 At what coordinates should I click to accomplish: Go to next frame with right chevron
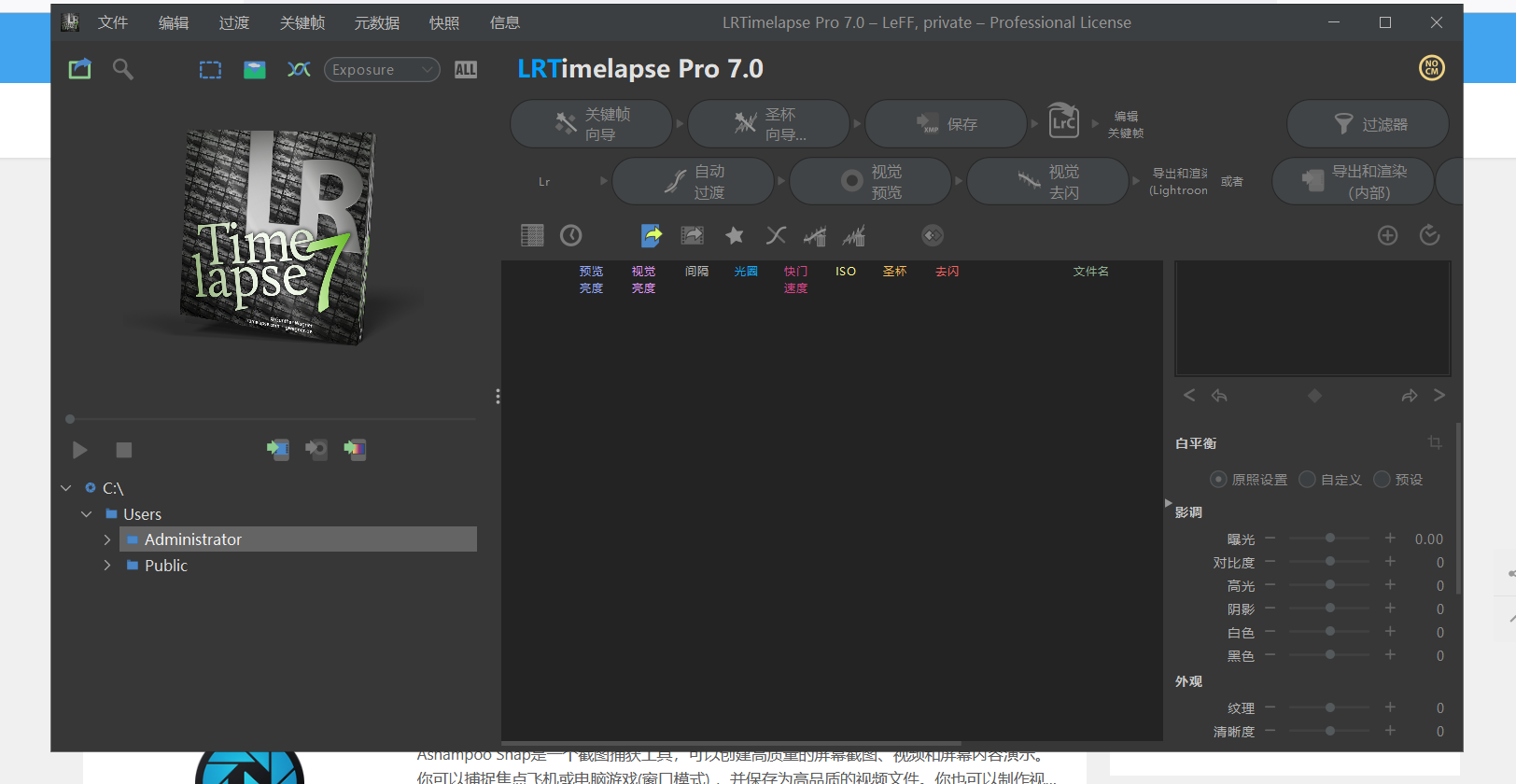(x=1439, y=395)
